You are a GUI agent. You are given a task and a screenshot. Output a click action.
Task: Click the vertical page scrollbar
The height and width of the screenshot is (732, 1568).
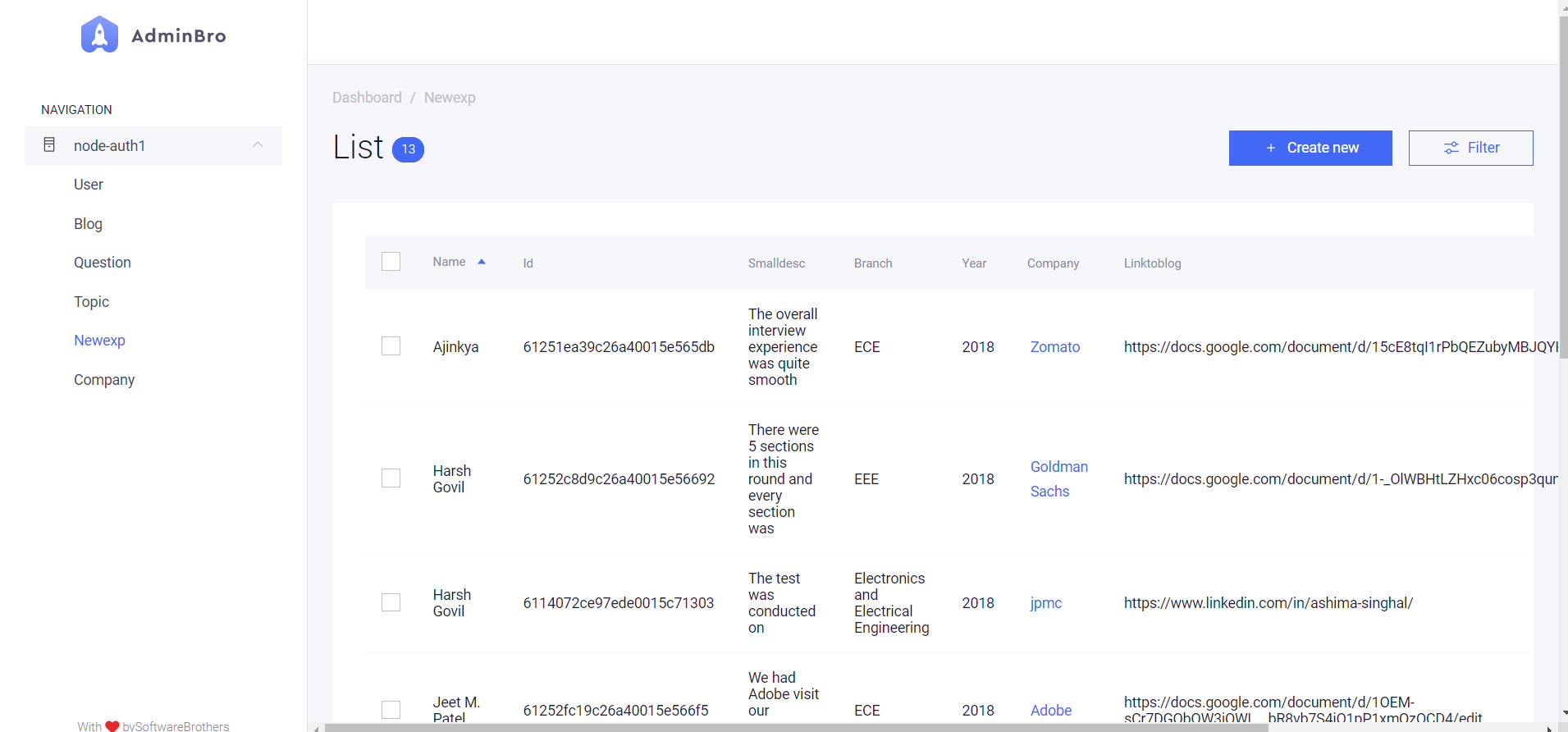1563,187
